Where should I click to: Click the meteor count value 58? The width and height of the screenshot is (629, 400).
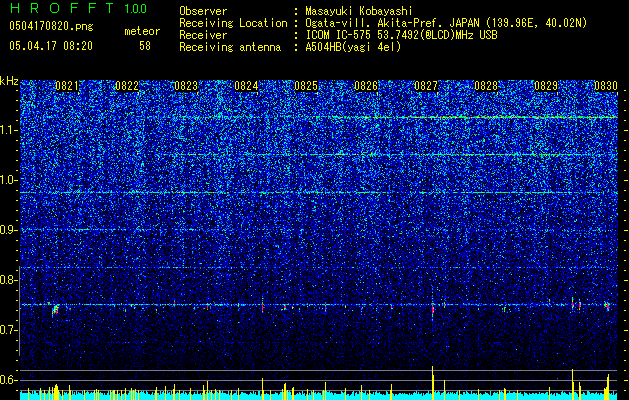coord(145,46)
